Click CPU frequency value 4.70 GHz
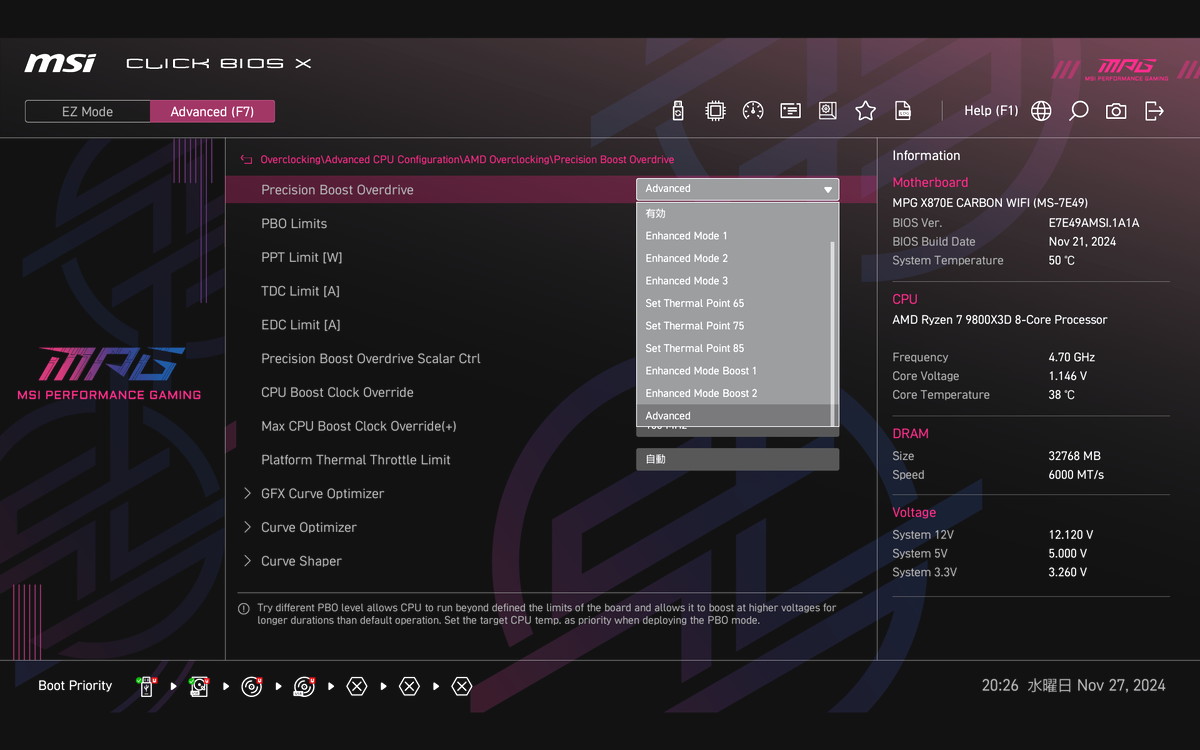 tap(1071, 357)
